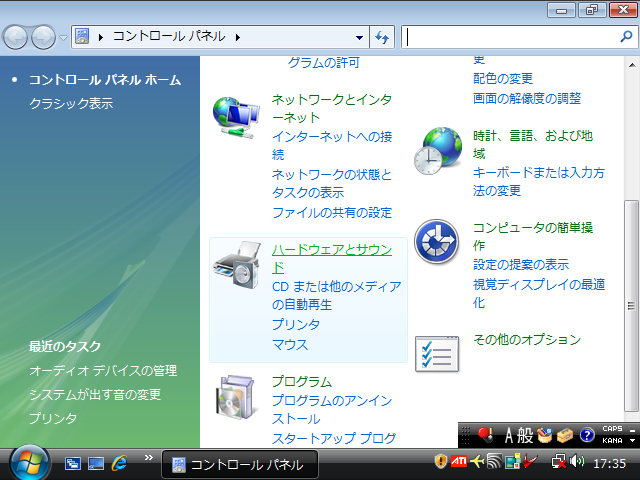Click the IME pad red ball icon
This screenshot has height=480, width=640.
(485, 435)
